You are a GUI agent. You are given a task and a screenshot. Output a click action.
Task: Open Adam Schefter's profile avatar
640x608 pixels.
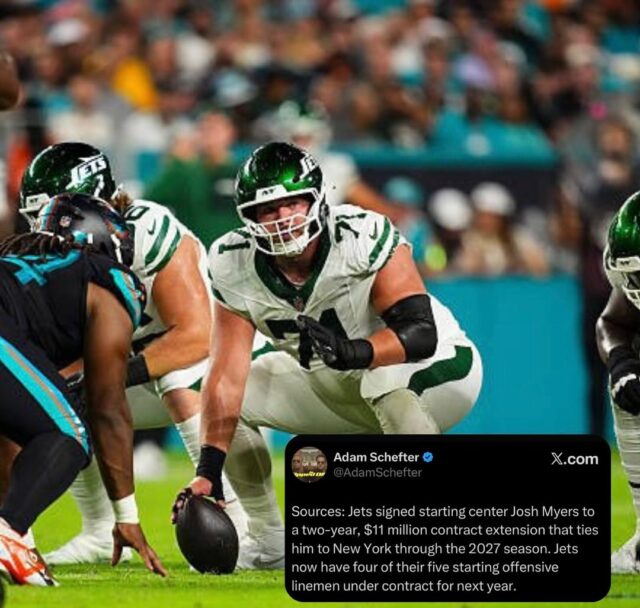pyautogui.click(x=310, y=465)
